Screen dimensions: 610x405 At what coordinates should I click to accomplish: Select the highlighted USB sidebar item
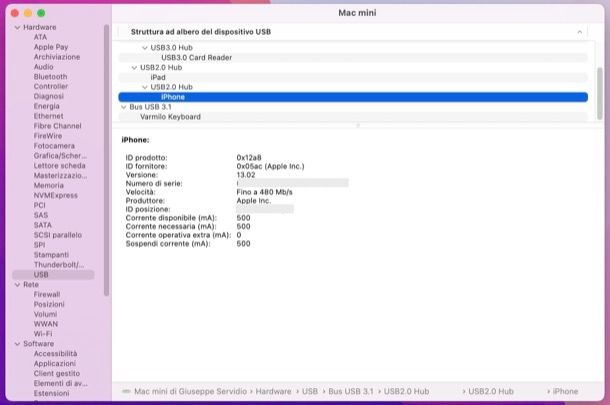pos(53,275)
